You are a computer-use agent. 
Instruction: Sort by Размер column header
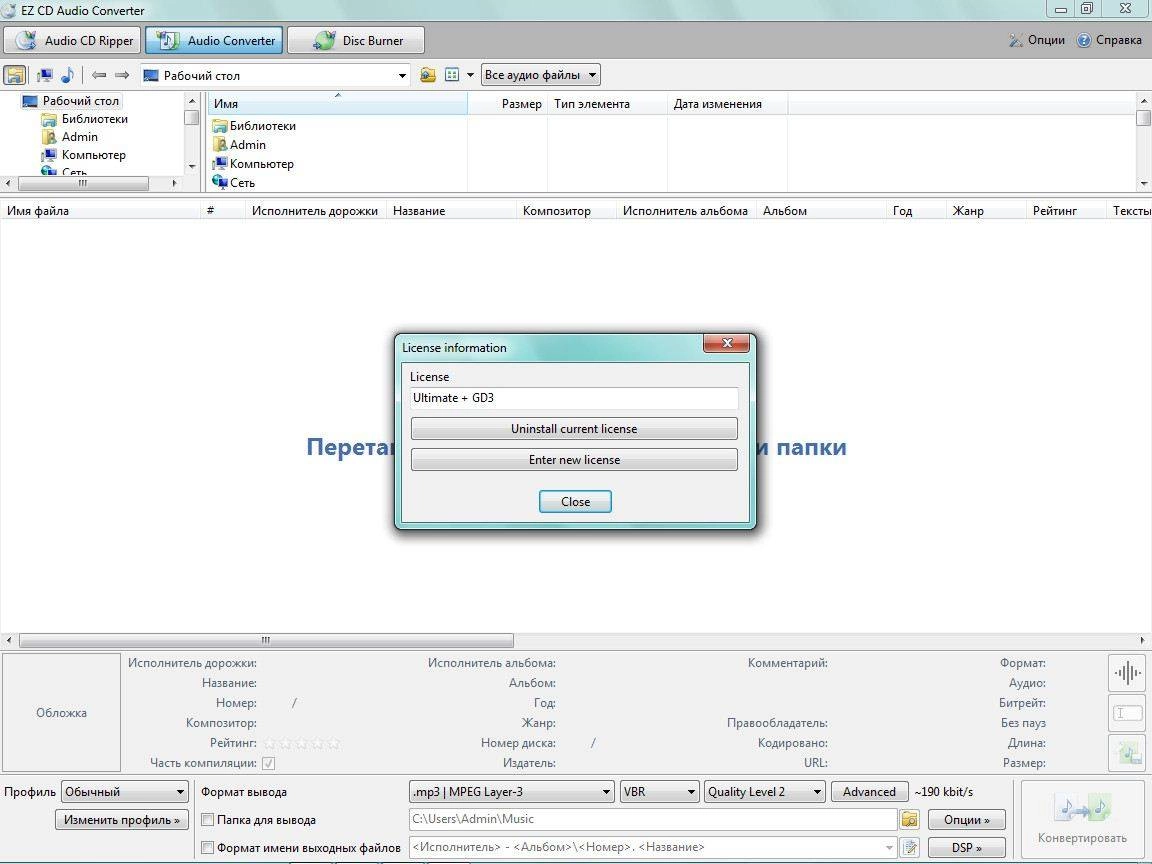click(x=508, y=104)
